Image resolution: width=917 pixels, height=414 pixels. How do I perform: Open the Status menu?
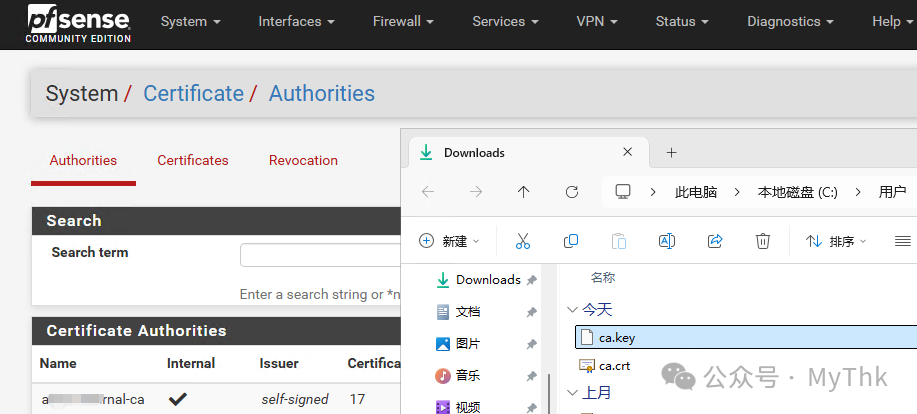point(682,22)
